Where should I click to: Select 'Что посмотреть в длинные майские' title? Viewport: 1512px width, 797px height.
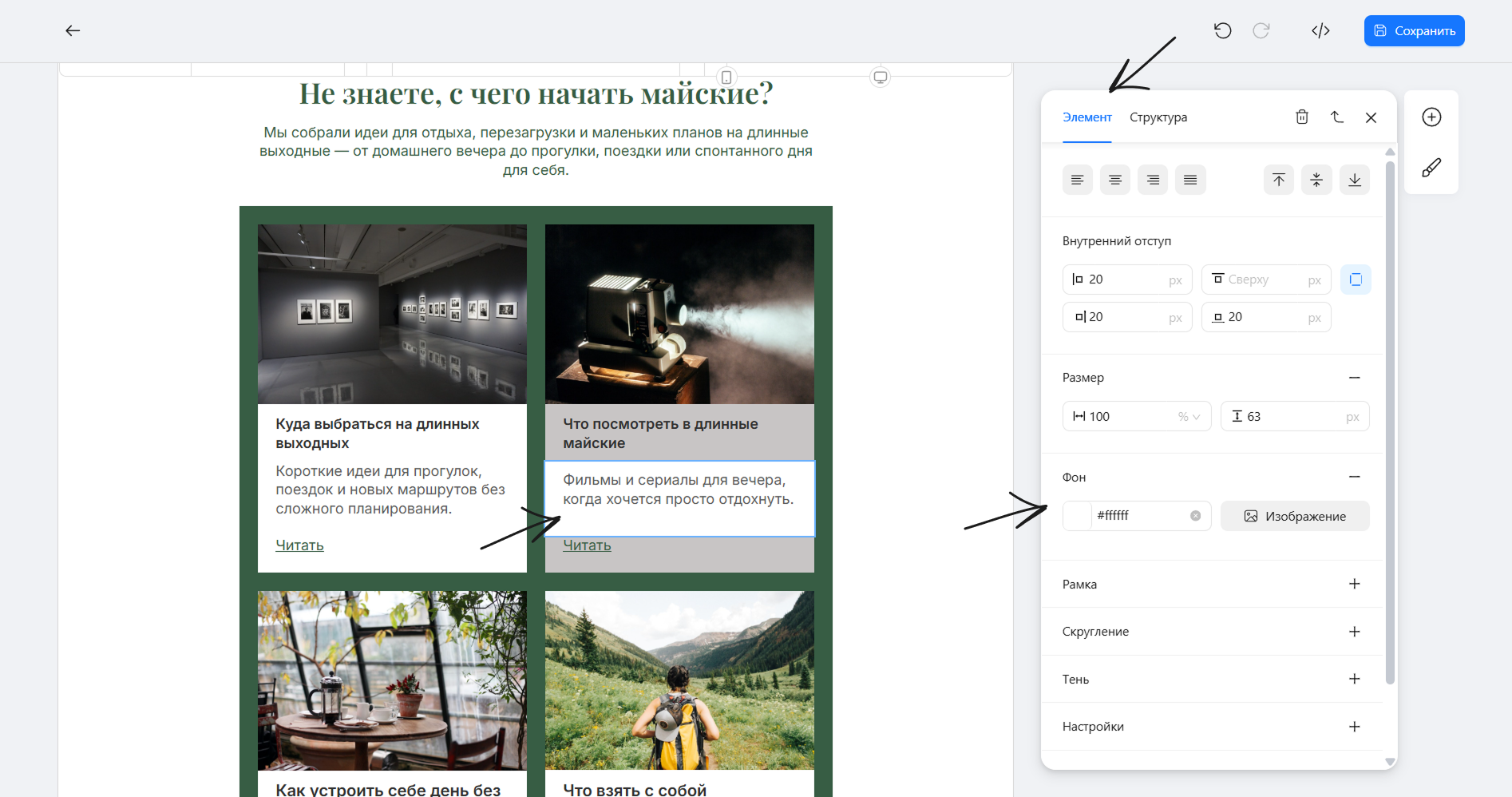[660, 434]
